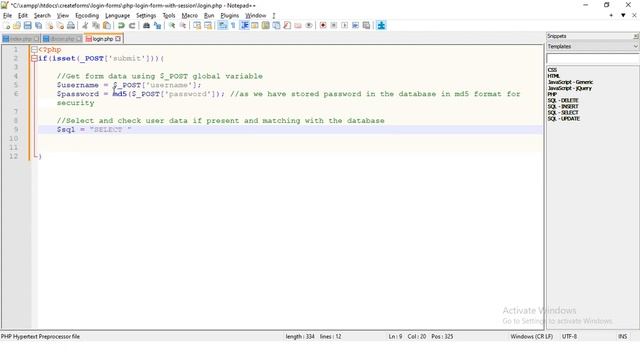Open the Macro menu
This screenshot has width=640, height=360.
click(189, 16)
